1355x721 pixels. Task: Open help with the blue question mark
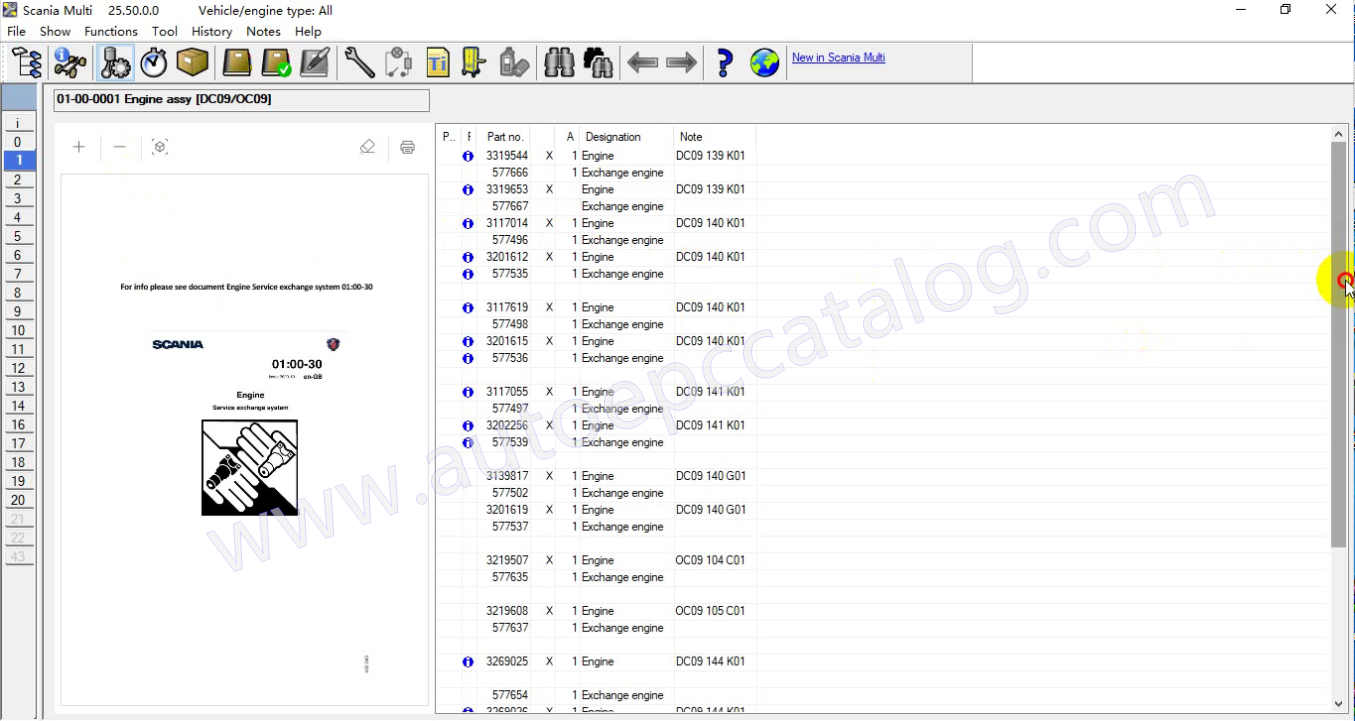coord(725,64)
